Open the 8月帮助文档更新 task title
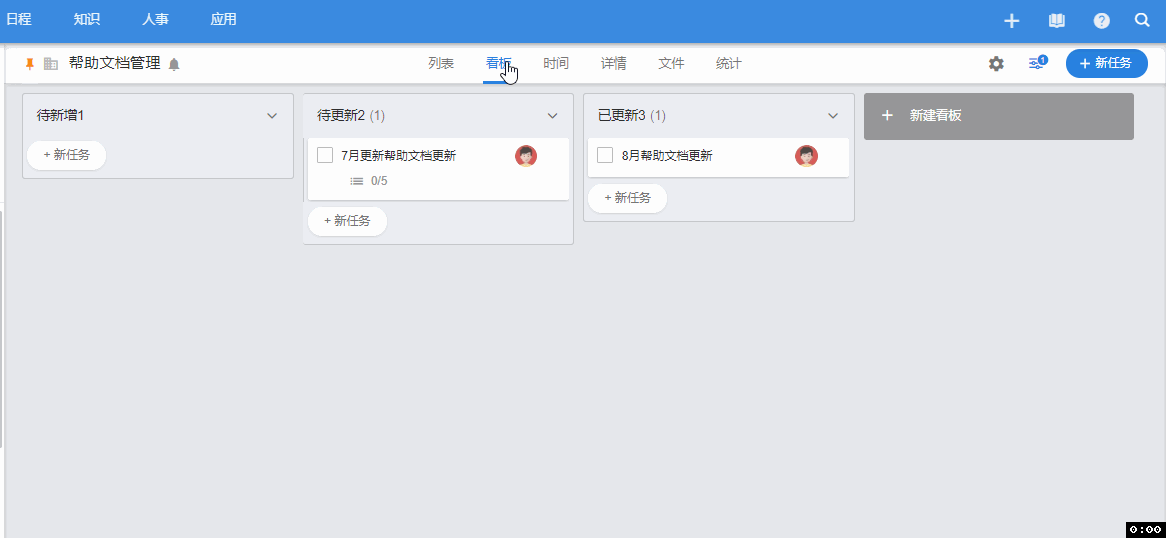 point(667,156)
